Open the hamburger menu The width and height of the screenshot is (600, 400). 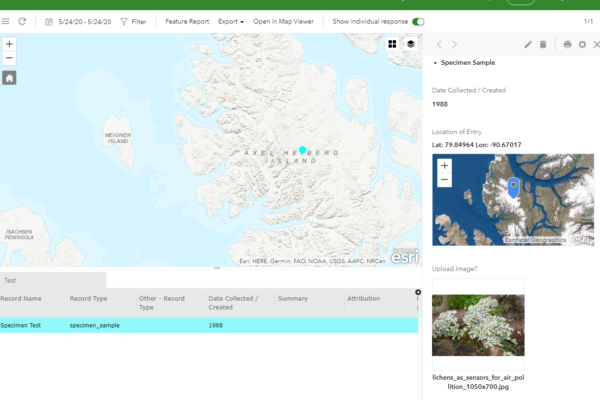tap(6, 21)
